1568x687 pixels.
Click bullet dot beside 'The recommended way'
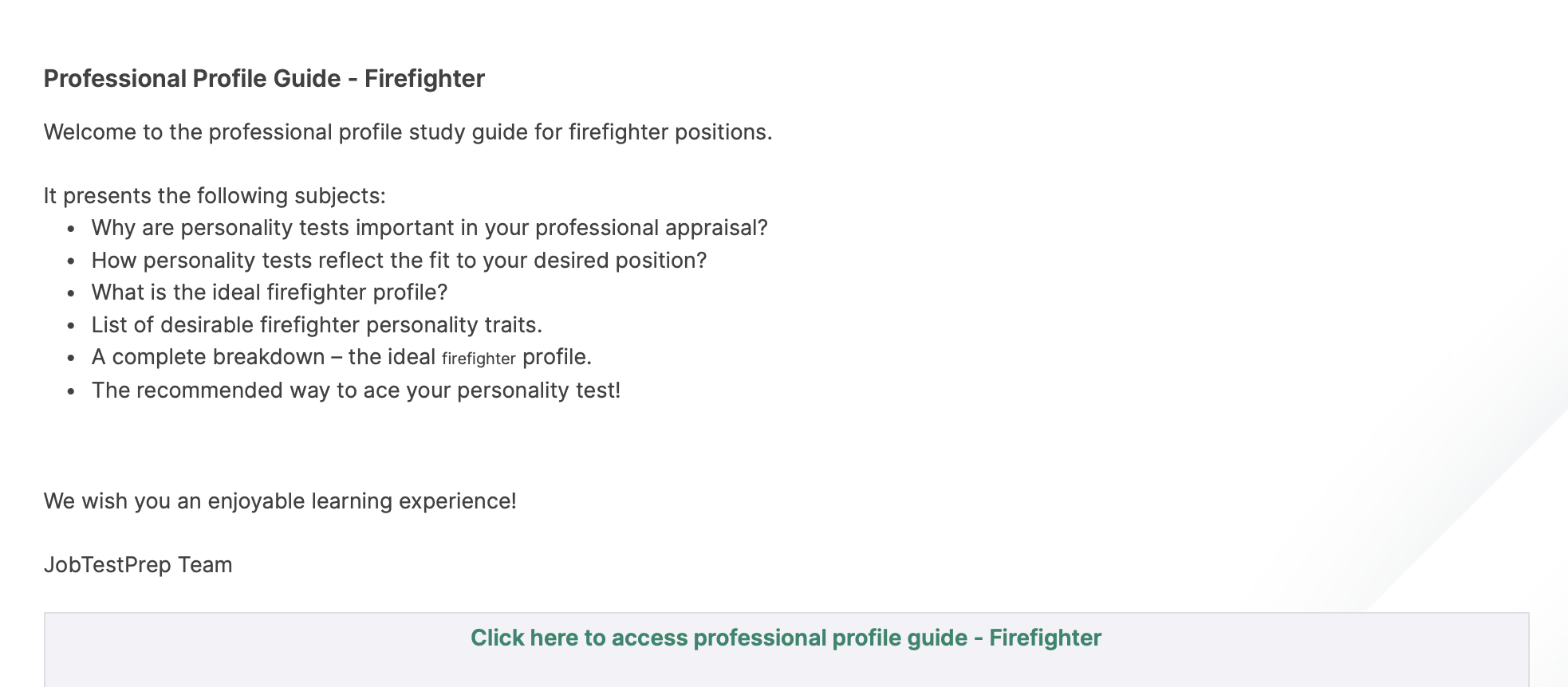[x=72, y=391]
